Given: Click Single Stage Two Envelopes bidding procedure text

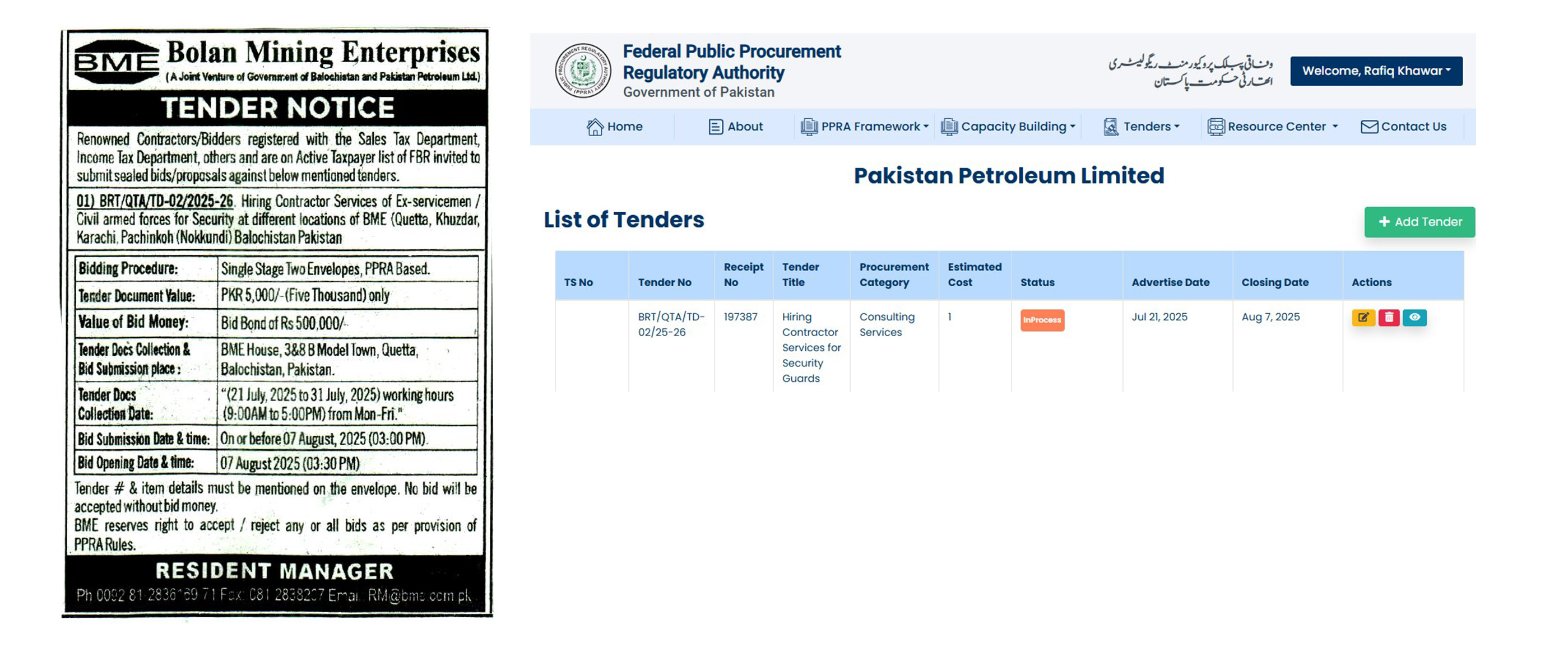Looking at the screenshot, I should 325,269.
